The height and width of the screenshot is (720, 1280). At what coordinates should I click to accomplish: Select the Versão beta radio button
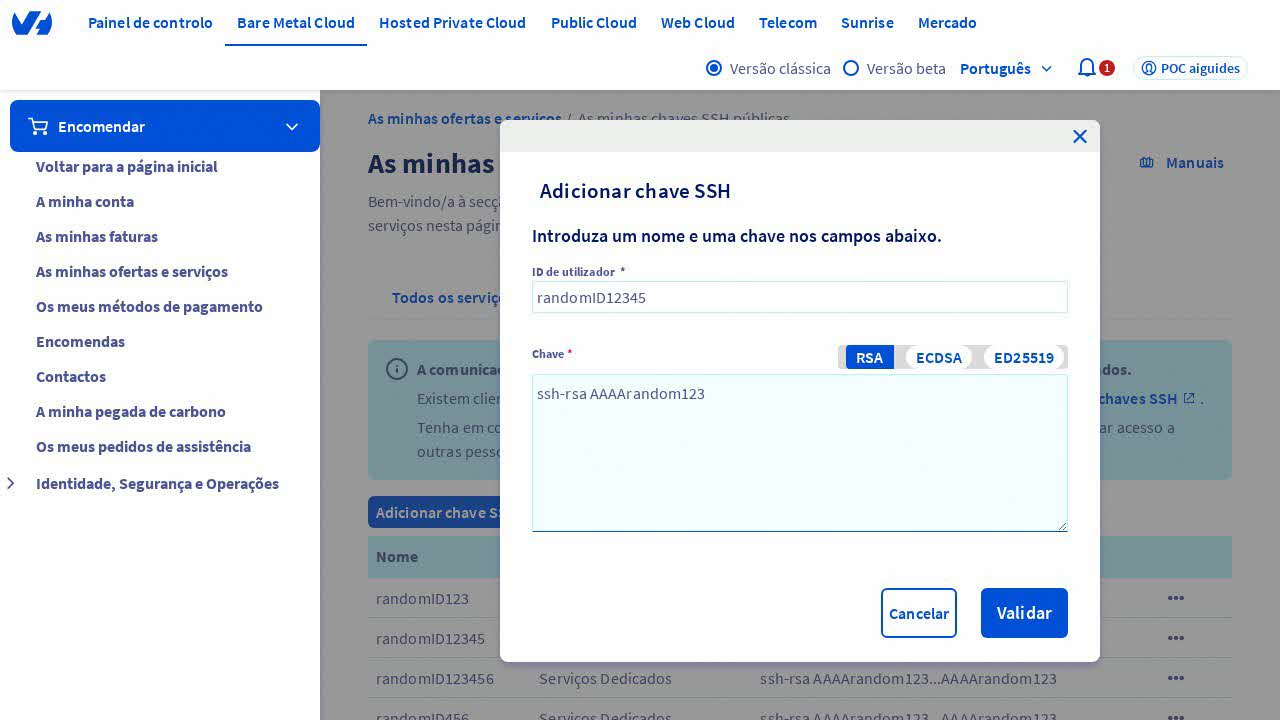tap(851, 68)
